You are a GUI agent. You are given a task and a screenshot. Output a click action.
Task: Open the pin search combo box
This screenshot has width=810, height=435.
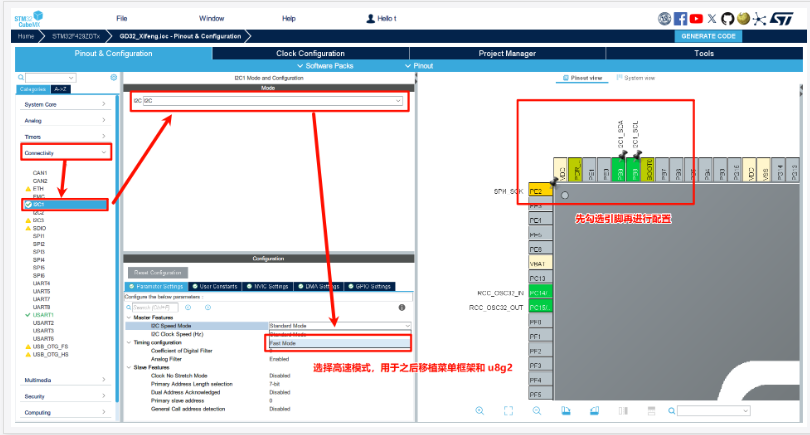click(x=714, y=411)
